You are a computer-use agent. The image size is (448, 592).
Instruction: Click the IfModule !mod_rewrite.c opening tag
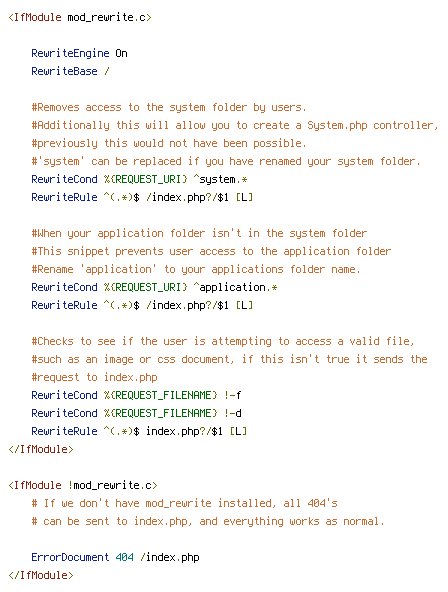[83, 485]
